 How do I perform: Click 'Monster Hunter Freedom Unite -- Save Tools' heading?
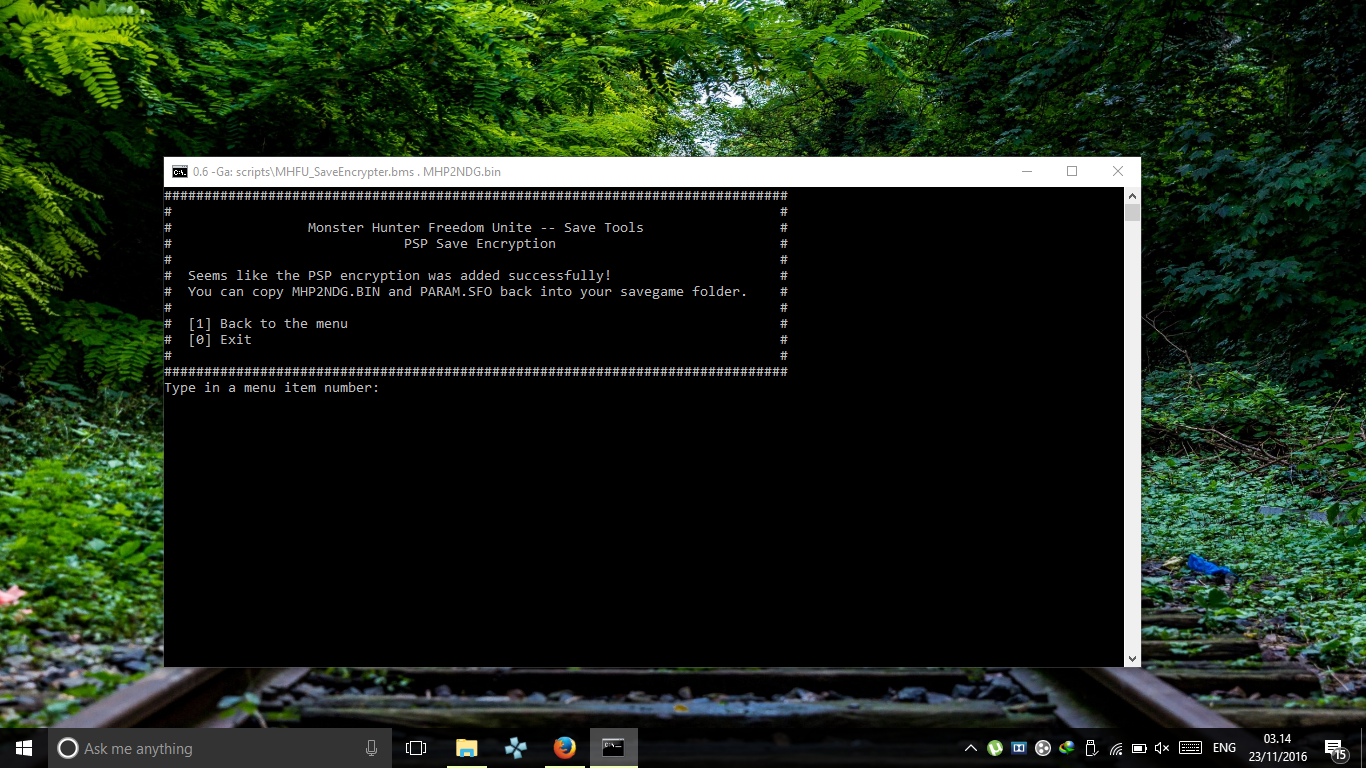pyautogui.click(x=476, y=228)
